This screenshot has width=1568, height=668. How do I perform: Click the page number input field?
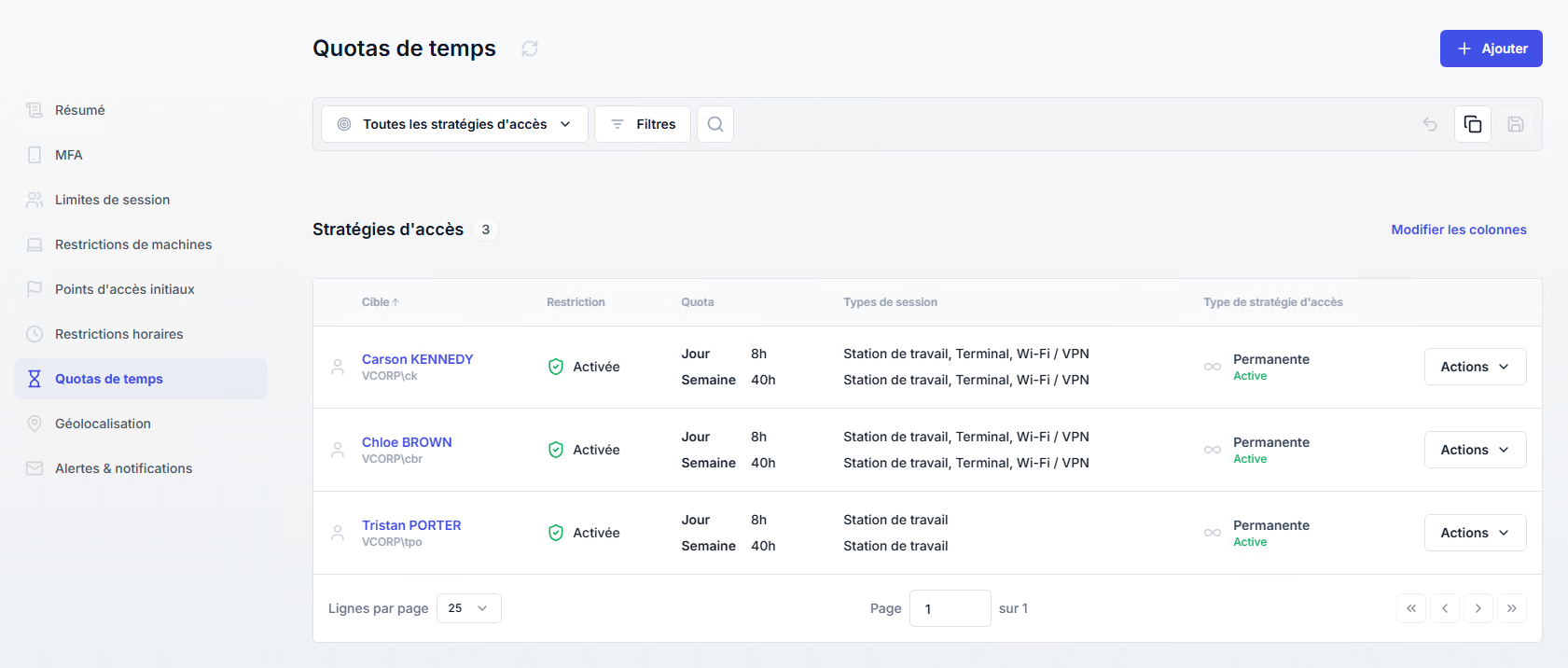point(950,608)
